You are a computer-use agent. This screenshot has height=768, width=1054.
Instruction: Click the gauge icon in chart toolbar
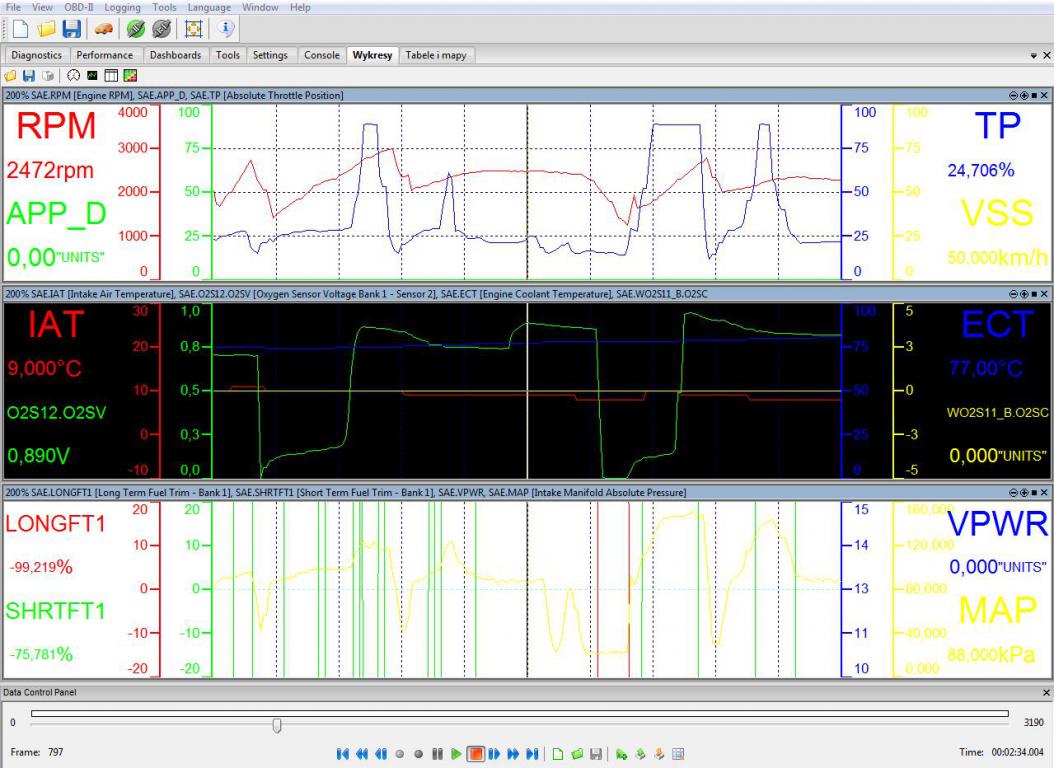point(74,75)
